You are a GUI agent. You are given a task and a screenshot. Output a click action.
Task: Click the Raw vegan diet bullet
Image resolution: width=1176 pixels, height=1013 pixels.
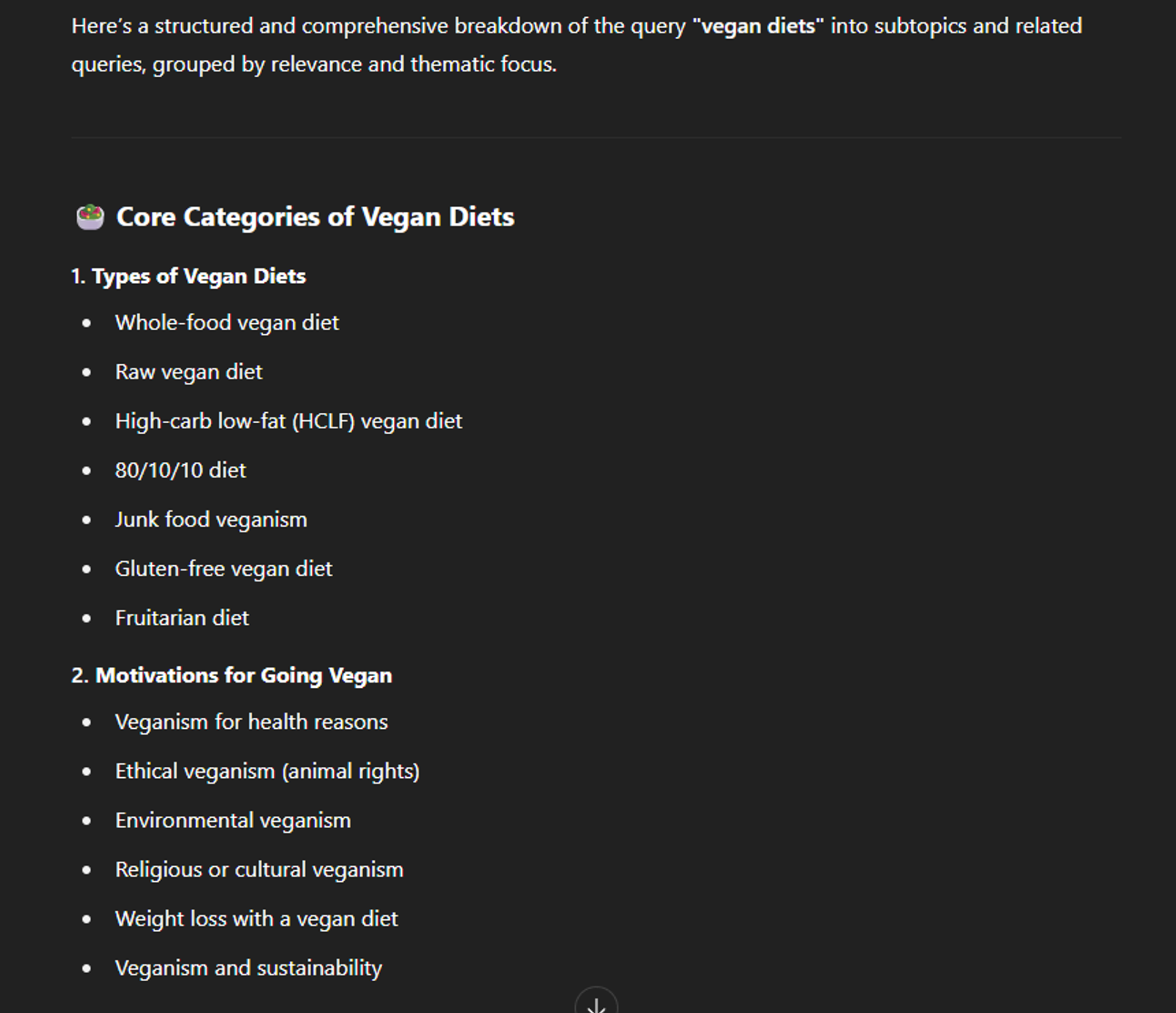(189, 372)
